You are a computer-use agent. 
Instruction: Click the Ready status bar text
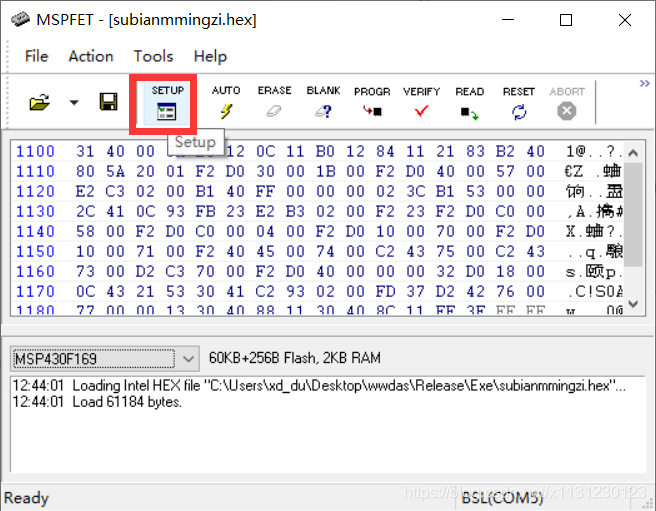26,498
